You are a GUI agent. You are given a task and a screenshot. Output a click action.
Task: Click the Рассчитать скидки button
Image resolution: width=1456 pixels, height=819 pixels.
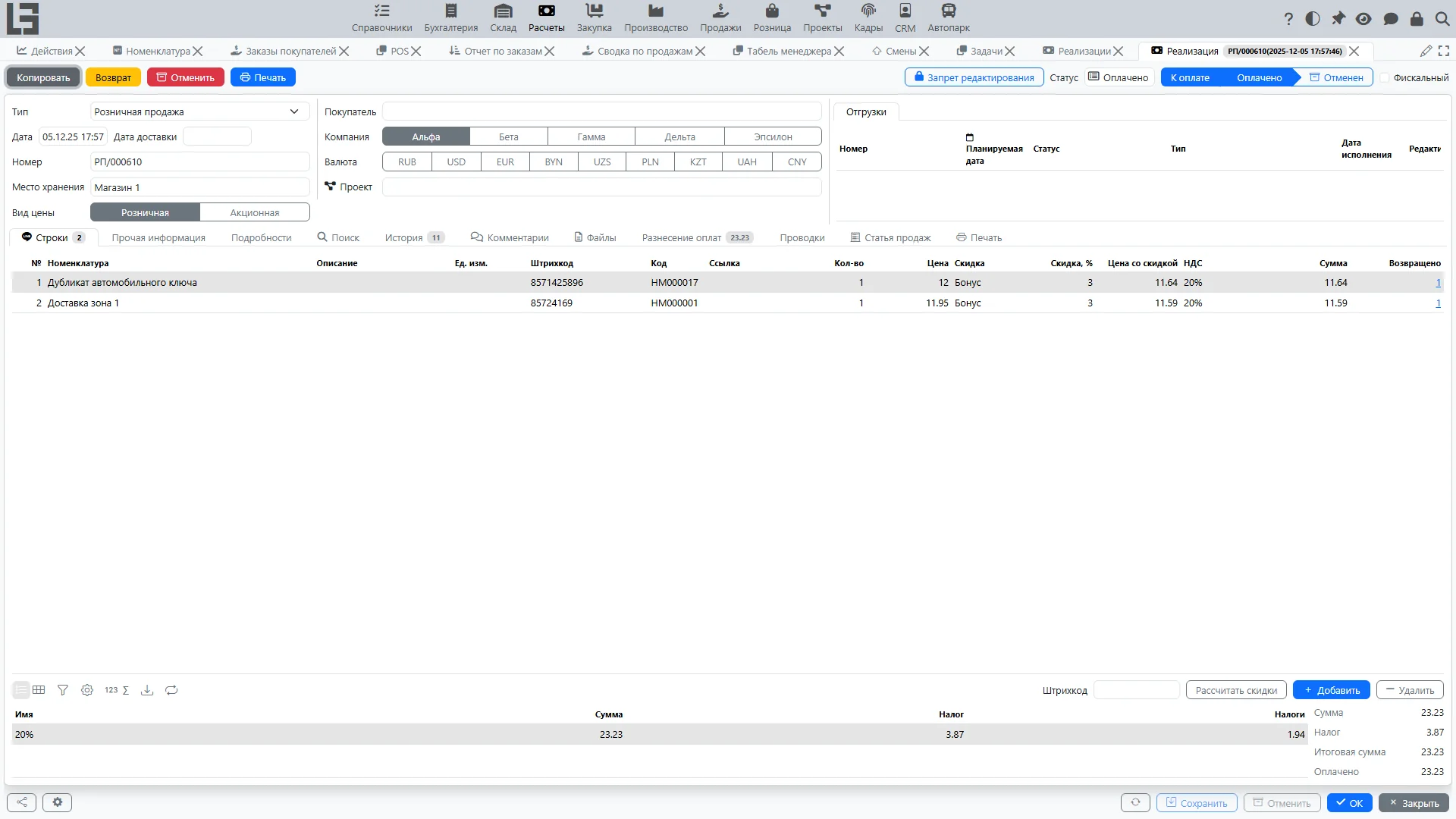click(x=1236, y=690)
